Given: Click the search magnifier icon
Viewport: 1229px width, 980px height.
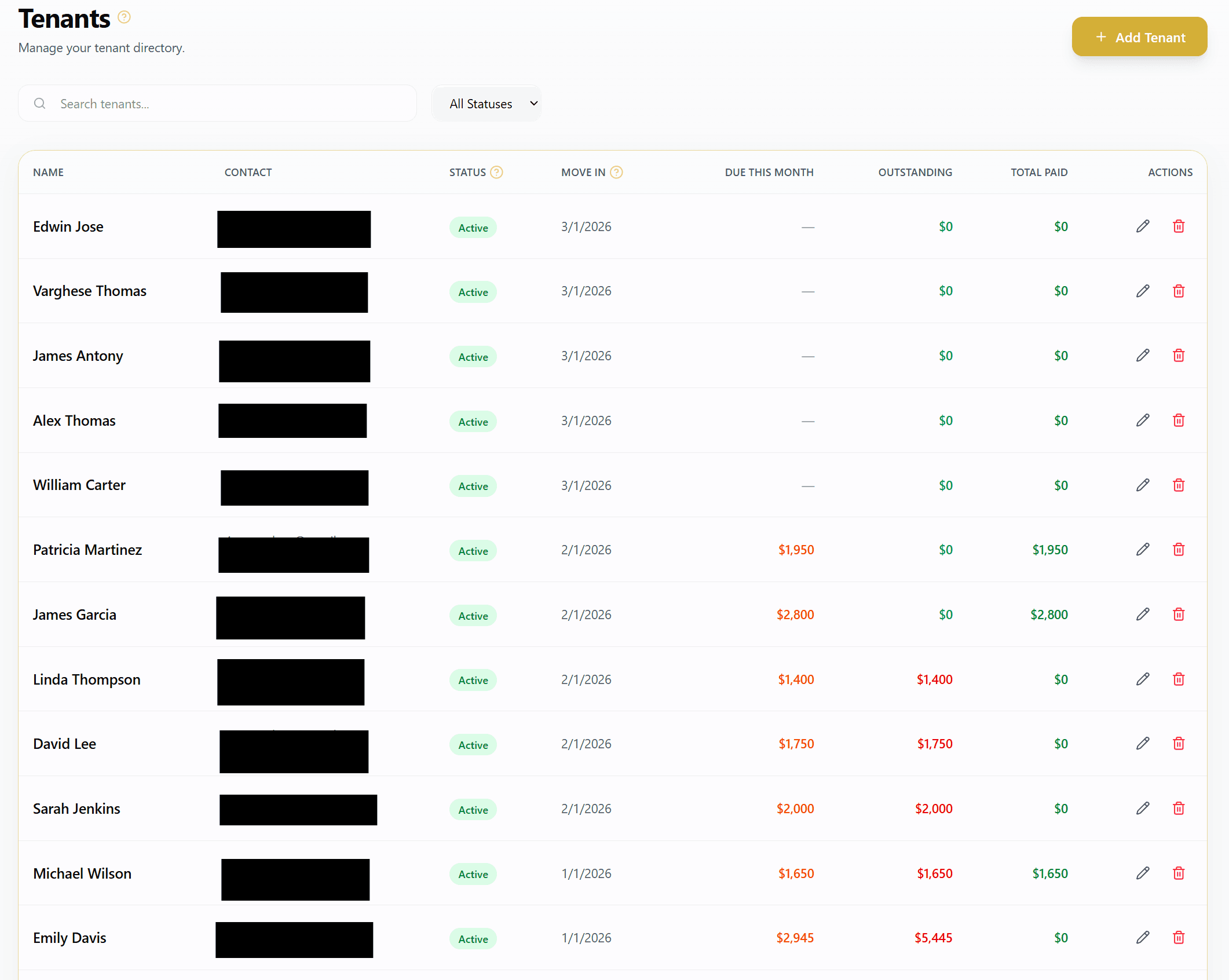Looking at the screenshot, I should point(39,103).
